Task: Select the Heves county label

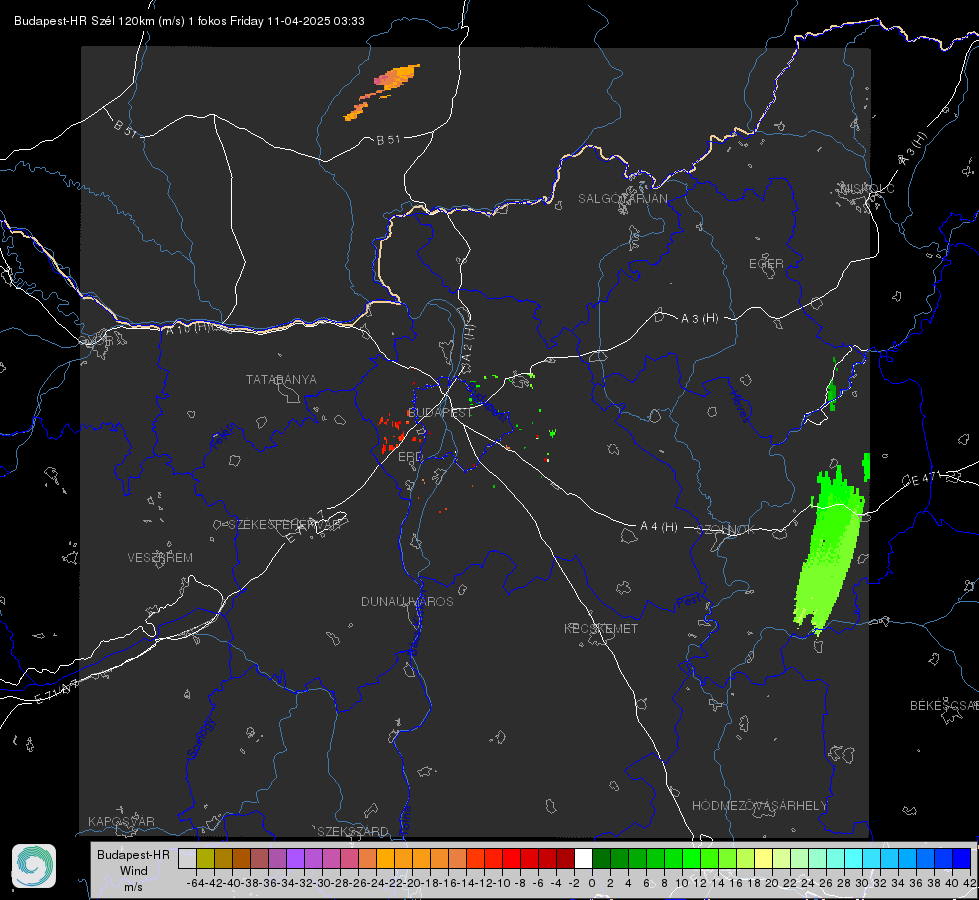Action: pyautogui.click(x=739, y=407)
